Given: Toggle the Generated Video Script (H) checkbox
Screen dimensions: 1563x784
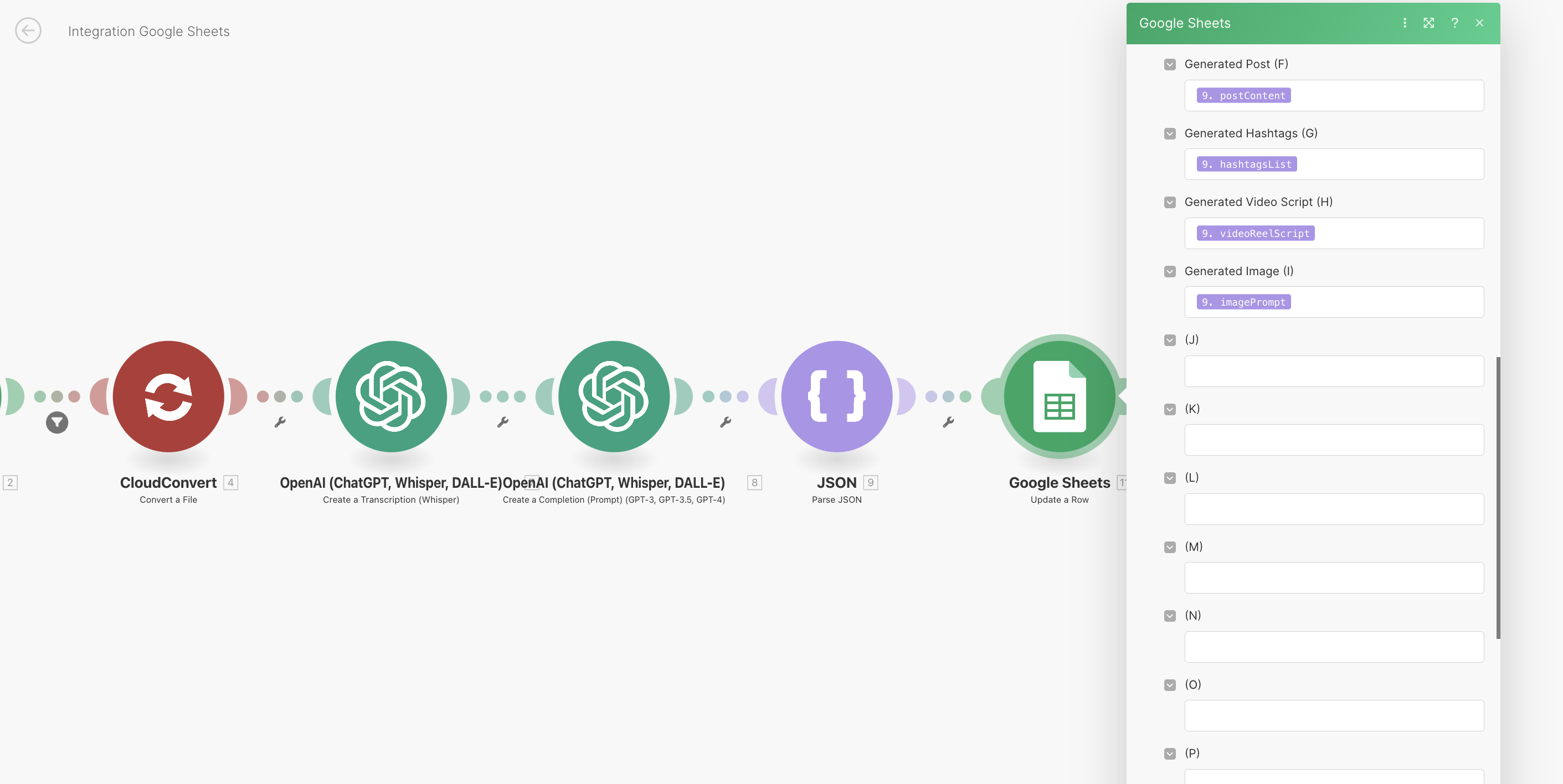Looking at the screenshot, I should (x=1170, y=203).
